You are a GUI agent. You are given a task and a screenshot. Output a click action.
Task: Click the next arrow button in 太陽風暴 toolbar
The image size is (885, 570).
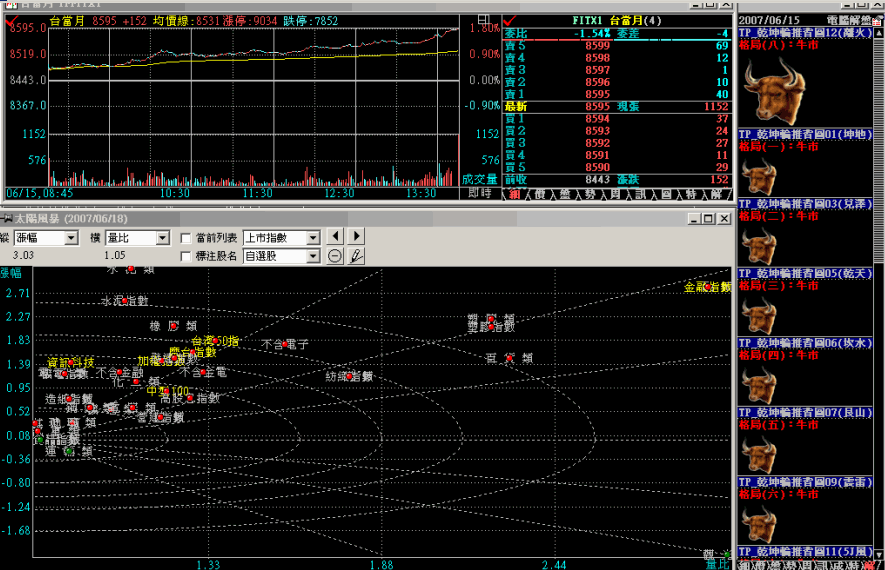pyautogui.click(x=357, y=236)
